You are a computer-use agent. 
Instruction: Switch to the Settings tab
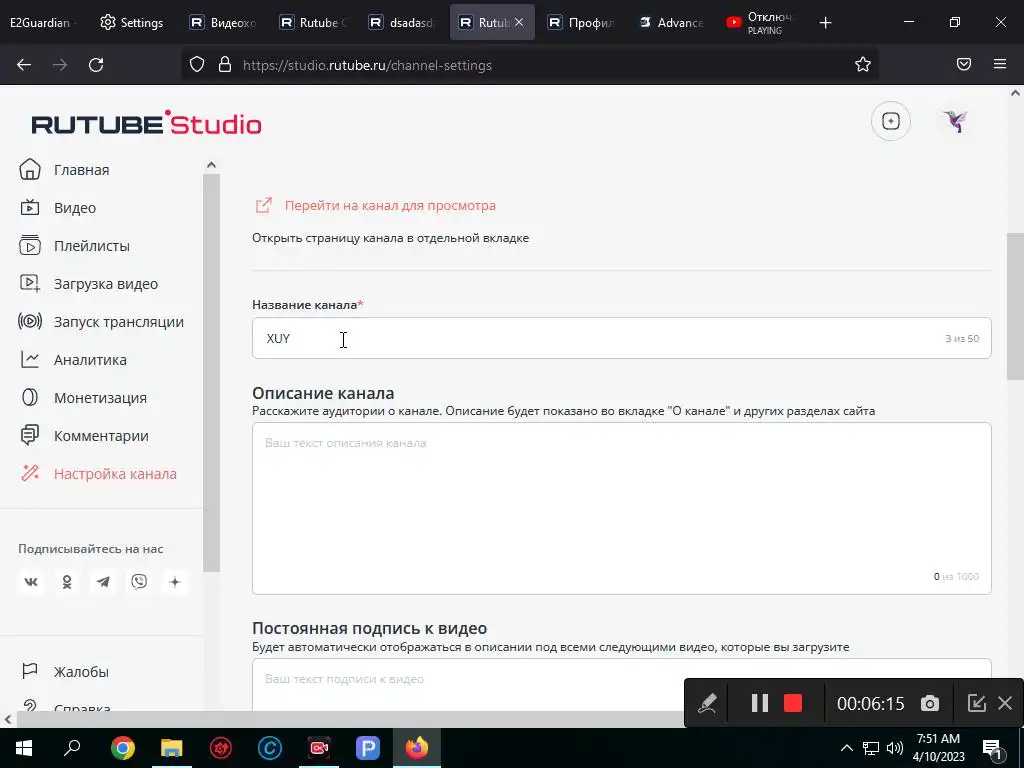[x=133, y=22]
